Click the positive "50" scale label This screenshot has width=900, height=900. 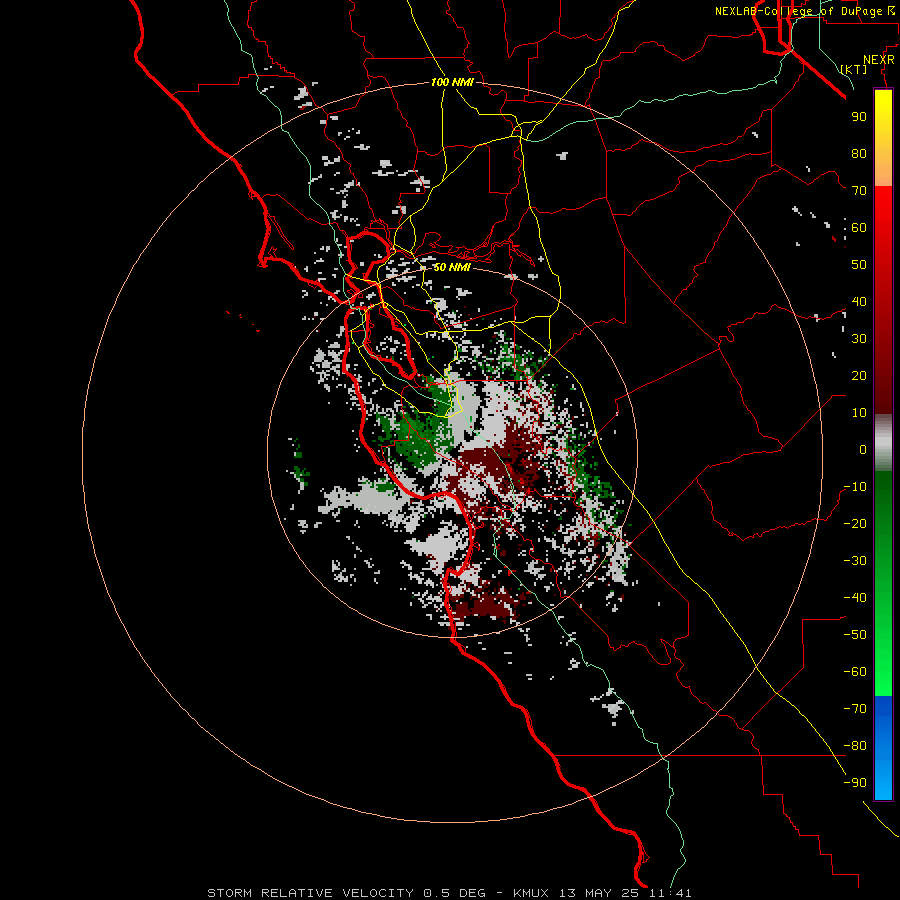859,265
